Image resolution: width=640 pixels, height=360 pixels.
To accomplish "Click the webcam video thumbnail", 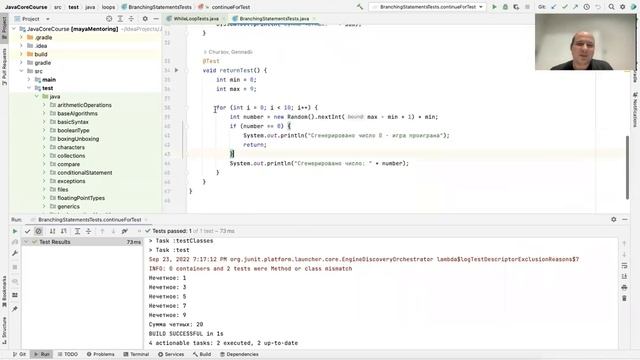I will (x=585, y=42).
